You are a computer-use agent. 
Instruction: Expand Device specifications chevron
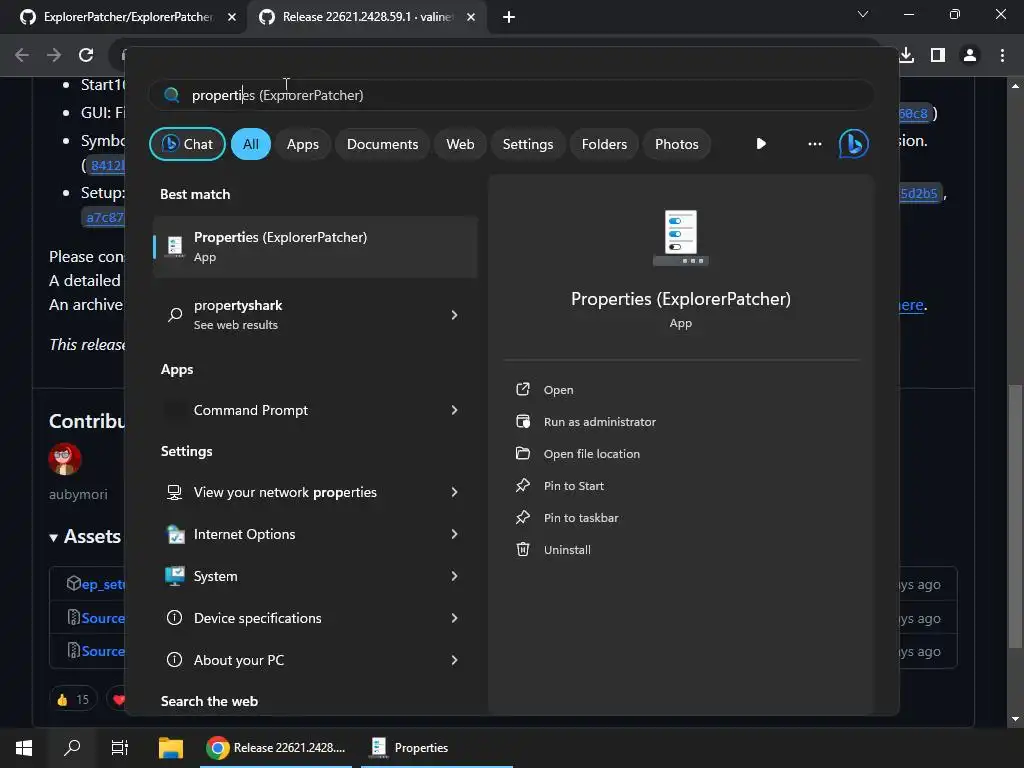(x=455, y=618)
